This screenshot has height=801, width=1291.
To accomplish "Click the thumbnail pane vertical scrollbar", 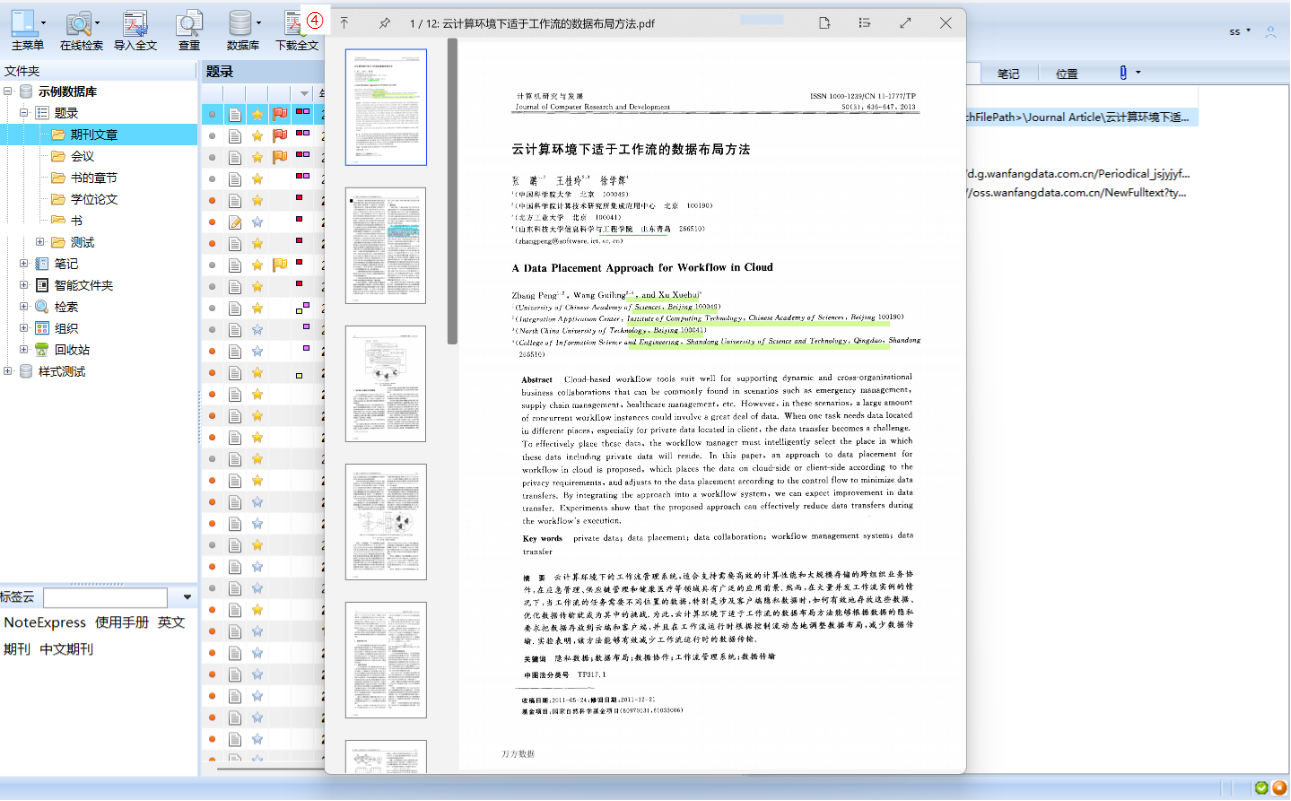I will pos(452,190).
